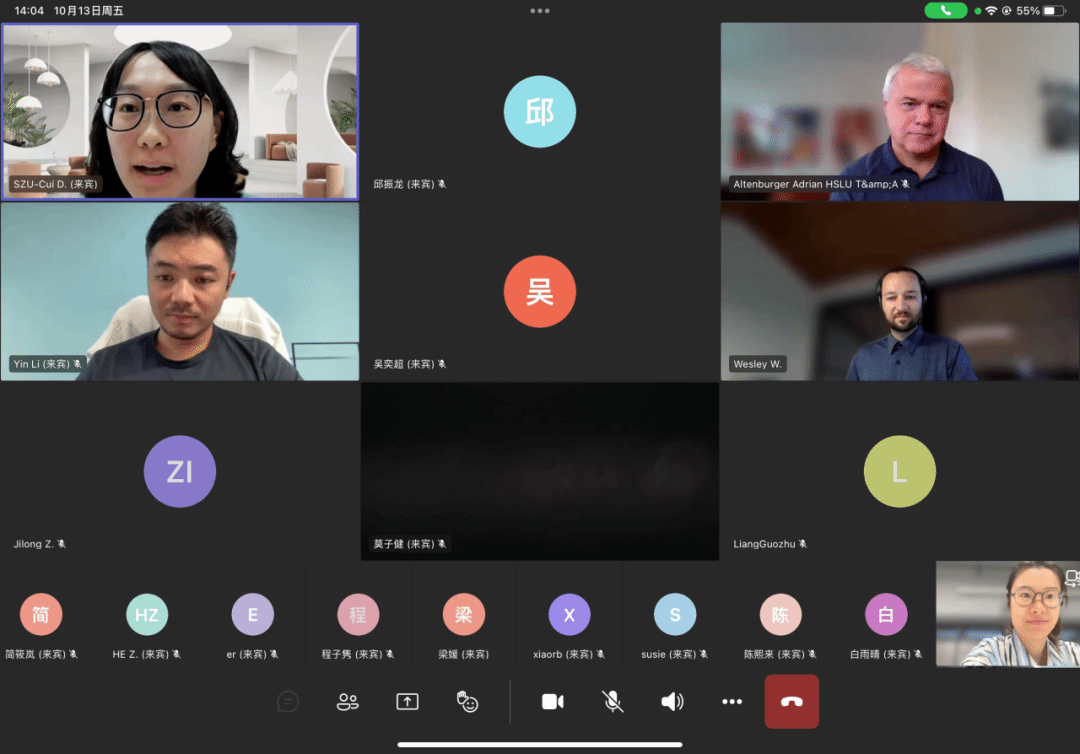Tap the Yin Li video tile
The width and height of the screenshot is (1080, 754).
tap(180, 291)
